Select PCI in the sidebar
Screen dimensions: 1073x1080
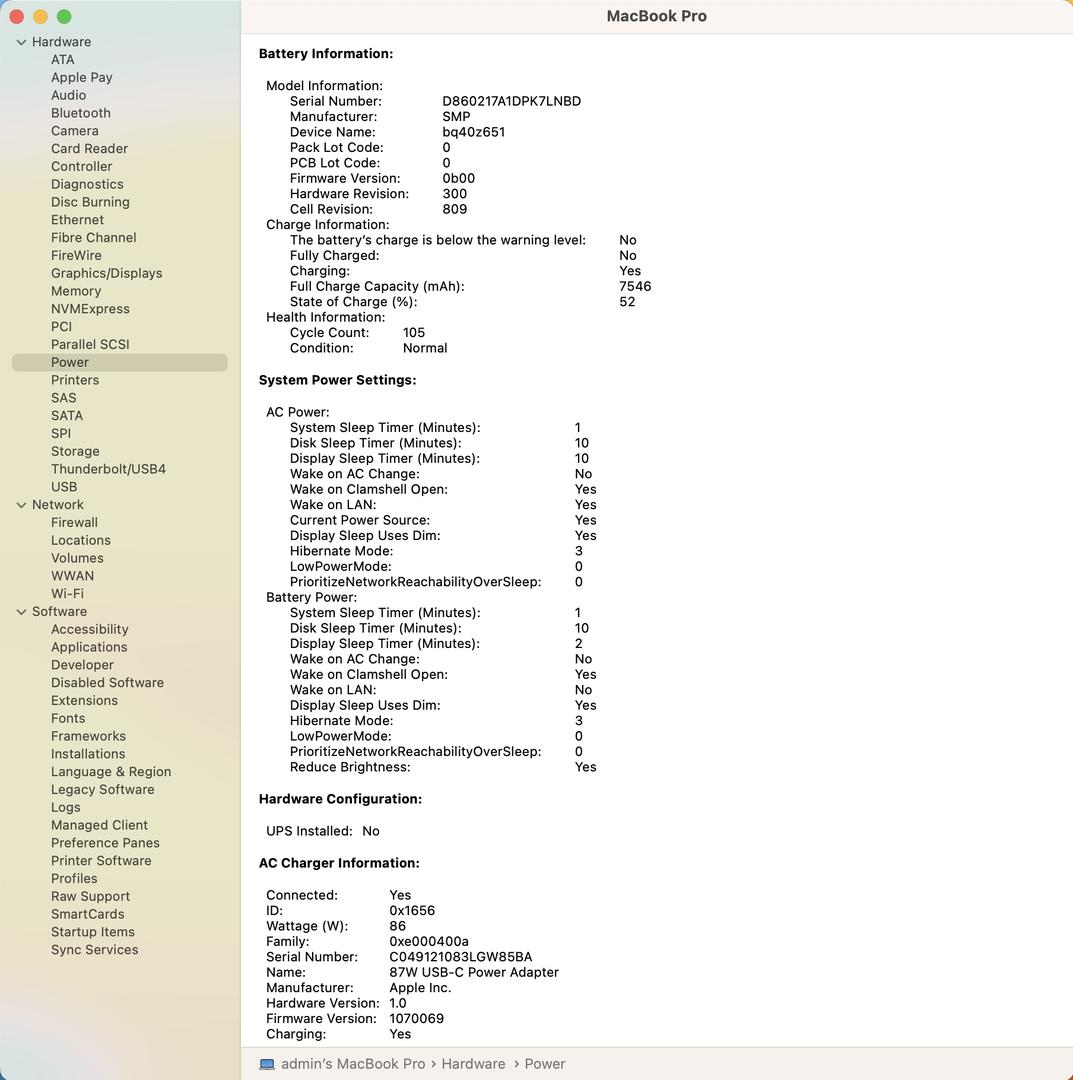[x=61, y=326]
